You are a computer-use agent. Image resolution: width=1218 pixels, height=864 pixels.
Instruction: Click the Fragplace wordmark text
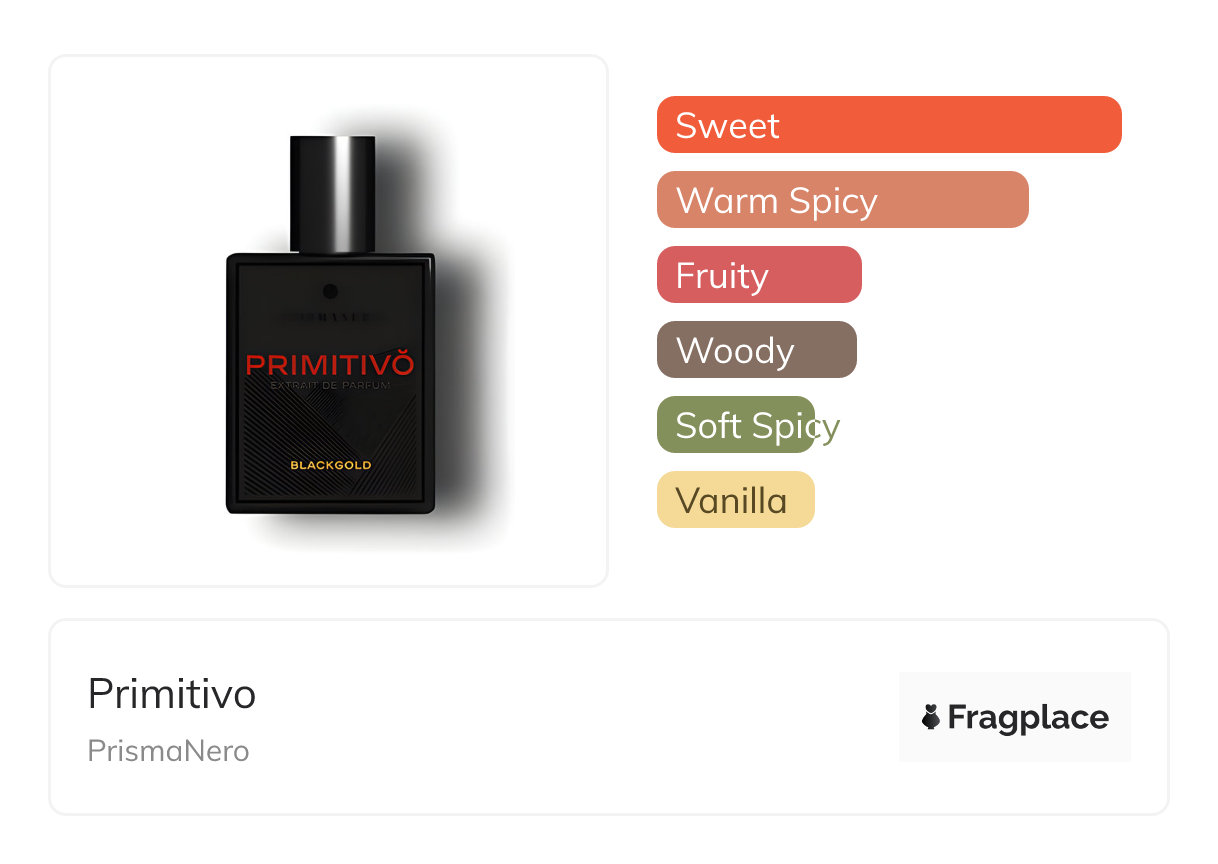(x=1028, y=718)
